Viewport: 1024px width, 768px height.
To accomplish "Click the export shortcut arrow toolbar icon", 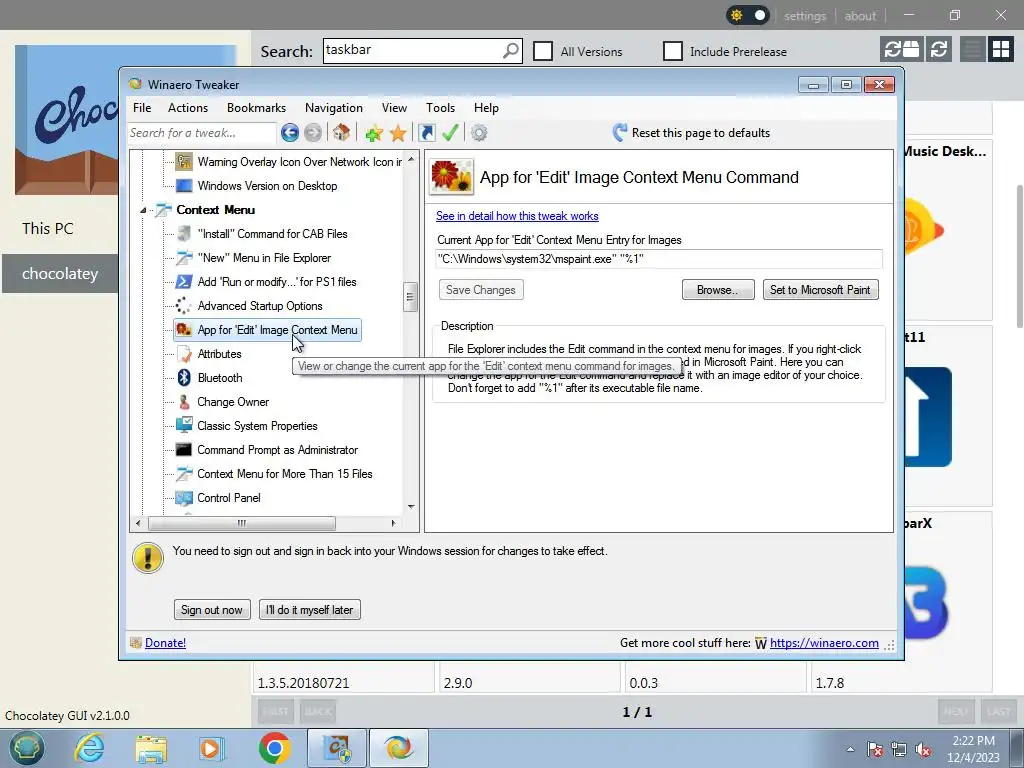I will (426, 133).
